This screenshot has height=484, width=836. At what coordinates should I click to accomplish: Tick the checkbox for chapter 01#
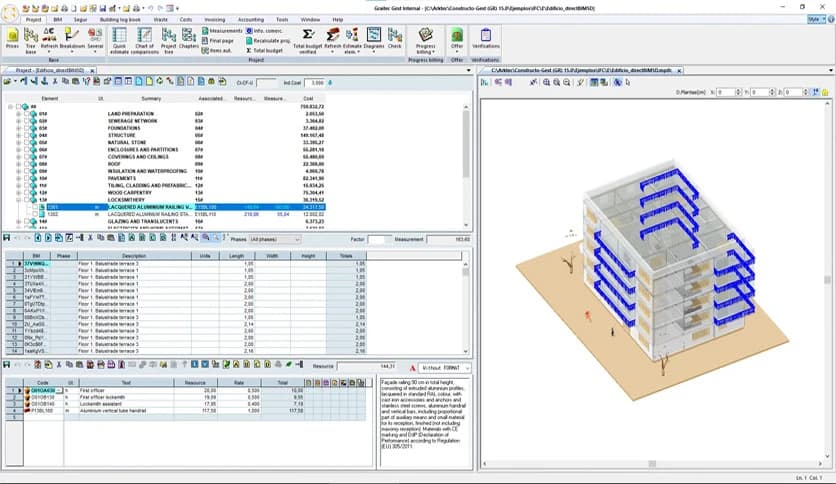27,114
